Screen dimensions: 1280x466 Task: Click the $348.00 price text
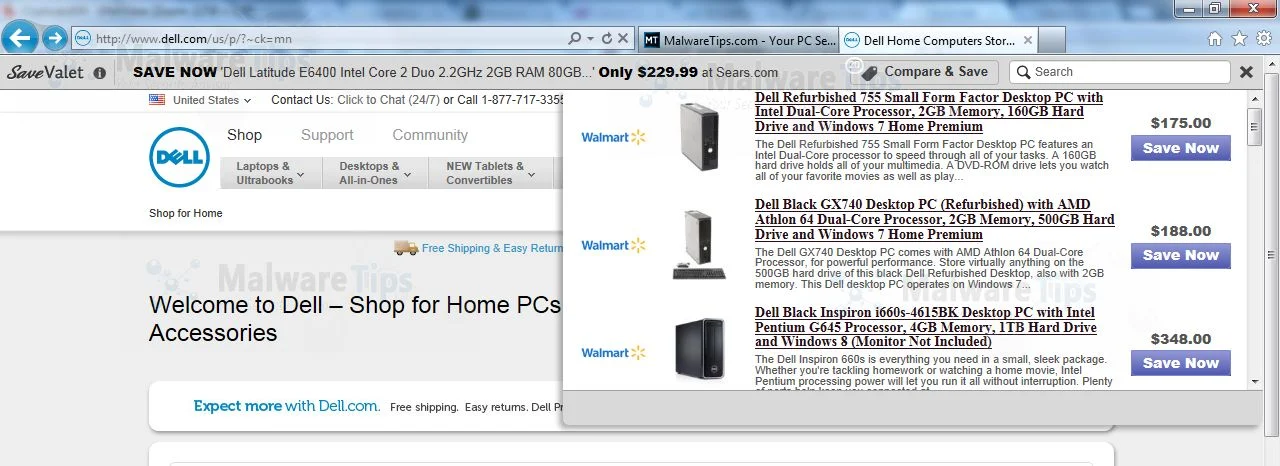click(1181, 339)
